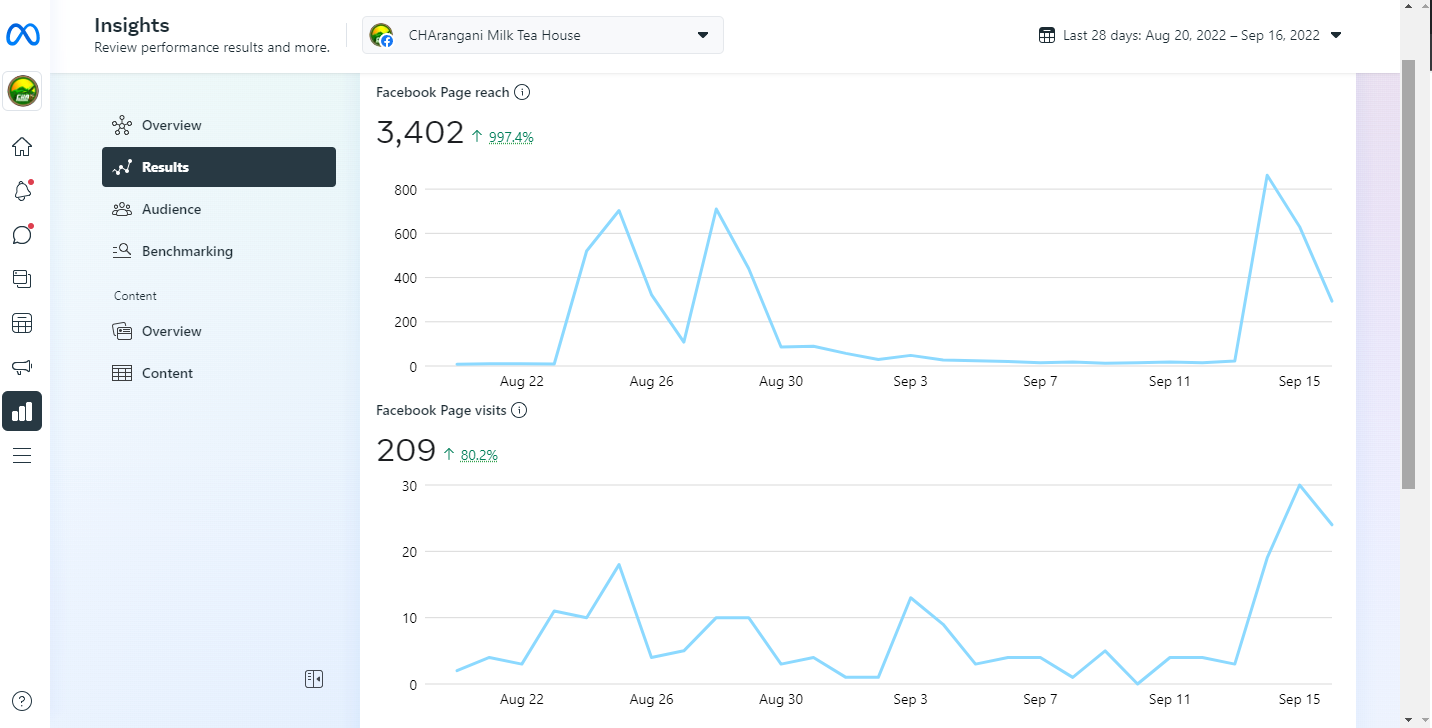Show info for Facebook Page visits
Image resolution: width=1432 pixels, height=728 pixels.
tap(519, 410)
